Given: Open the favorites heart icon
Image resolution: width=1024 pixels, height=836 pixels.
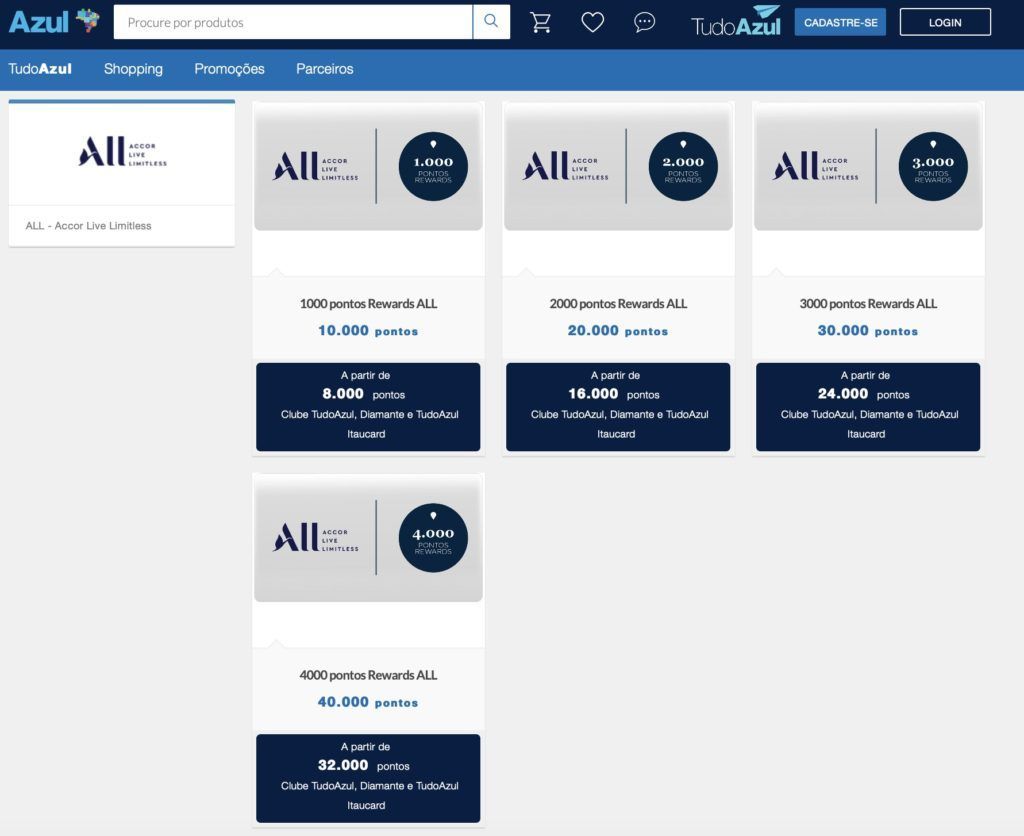Looking at the screenshot, I should tap(592, 22).
